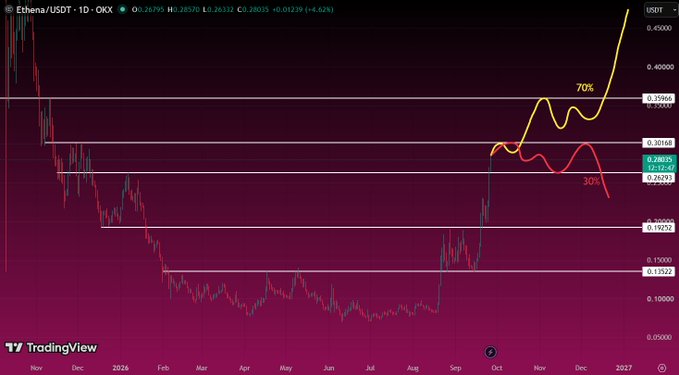Click the Jun label on time axis
This screenshot has height=375, width=679.
point(329,368)
